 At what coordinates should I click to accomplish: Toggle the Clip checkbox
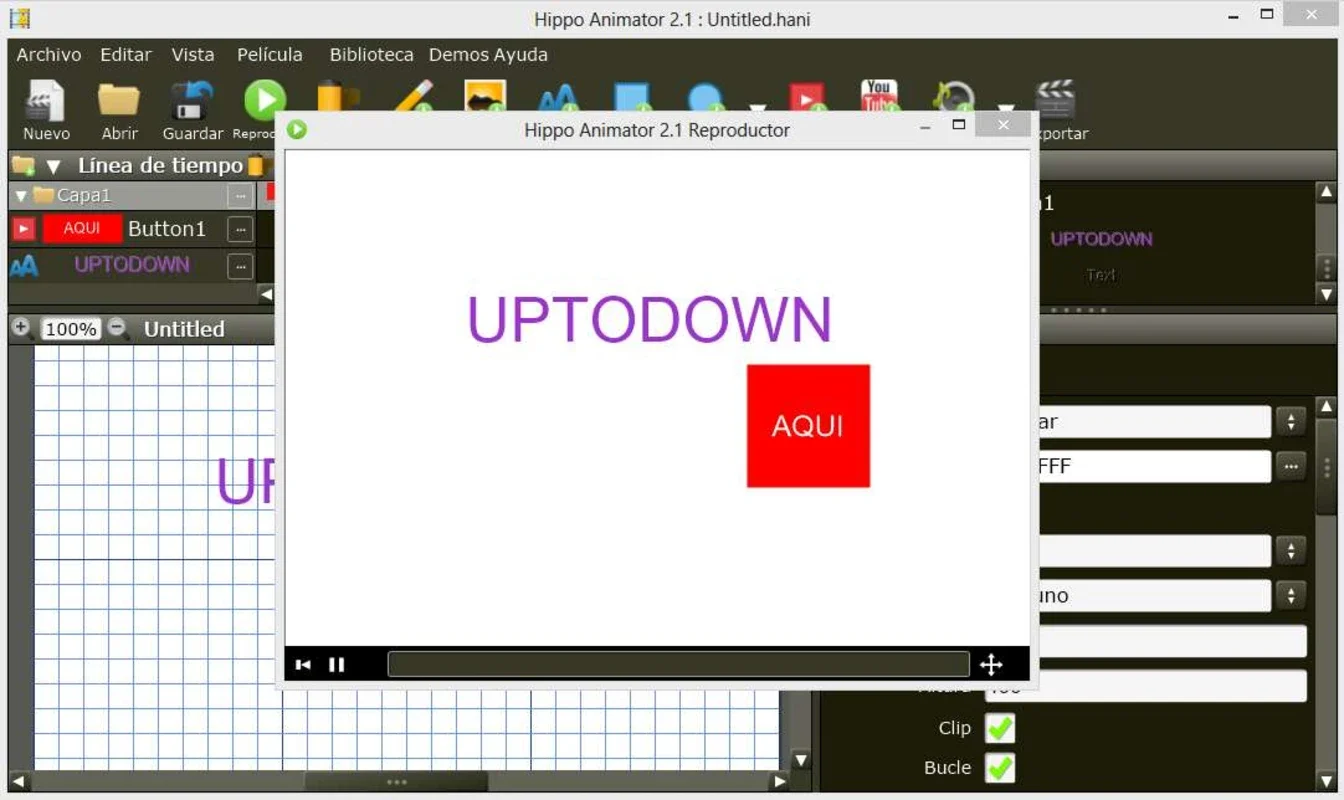pos(1000,728)
